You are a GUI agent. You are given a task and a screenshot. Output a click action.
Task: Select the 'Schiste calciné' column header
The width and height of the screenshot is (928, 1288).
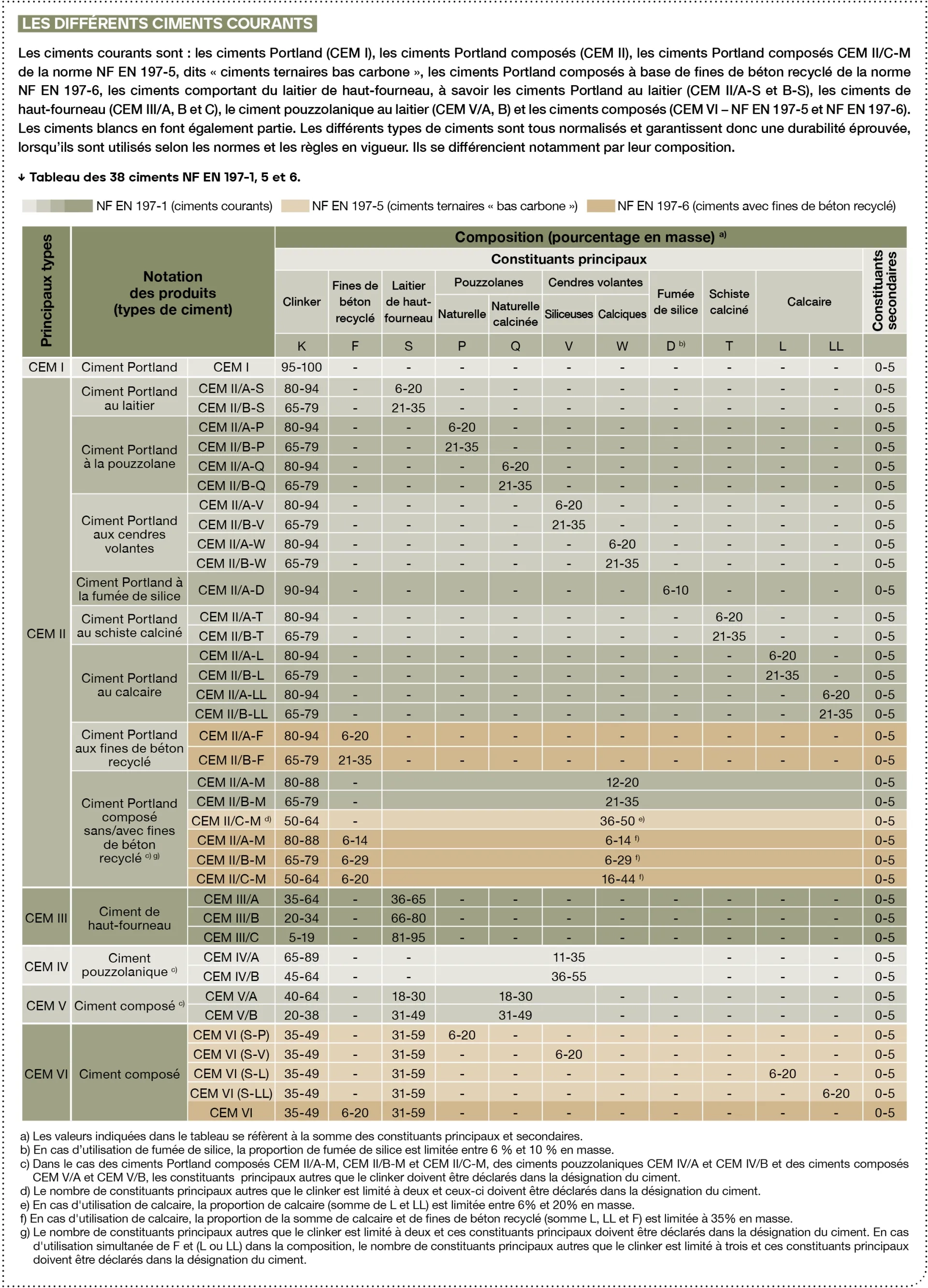pyautogui.click(x=729, y=302)
